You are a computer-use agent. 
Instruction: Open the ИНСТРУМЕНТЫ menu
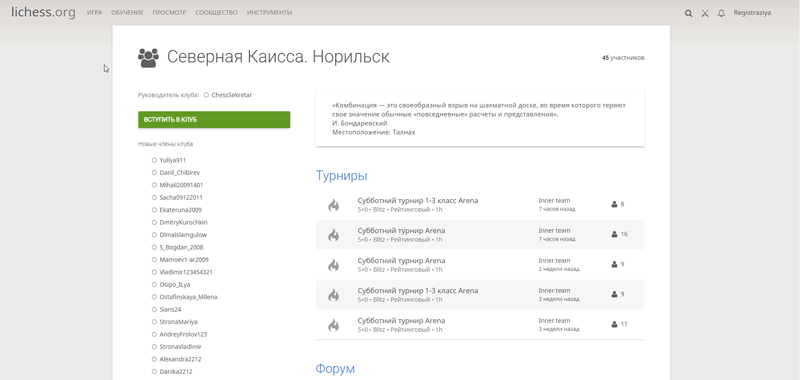tap(269, 13)
